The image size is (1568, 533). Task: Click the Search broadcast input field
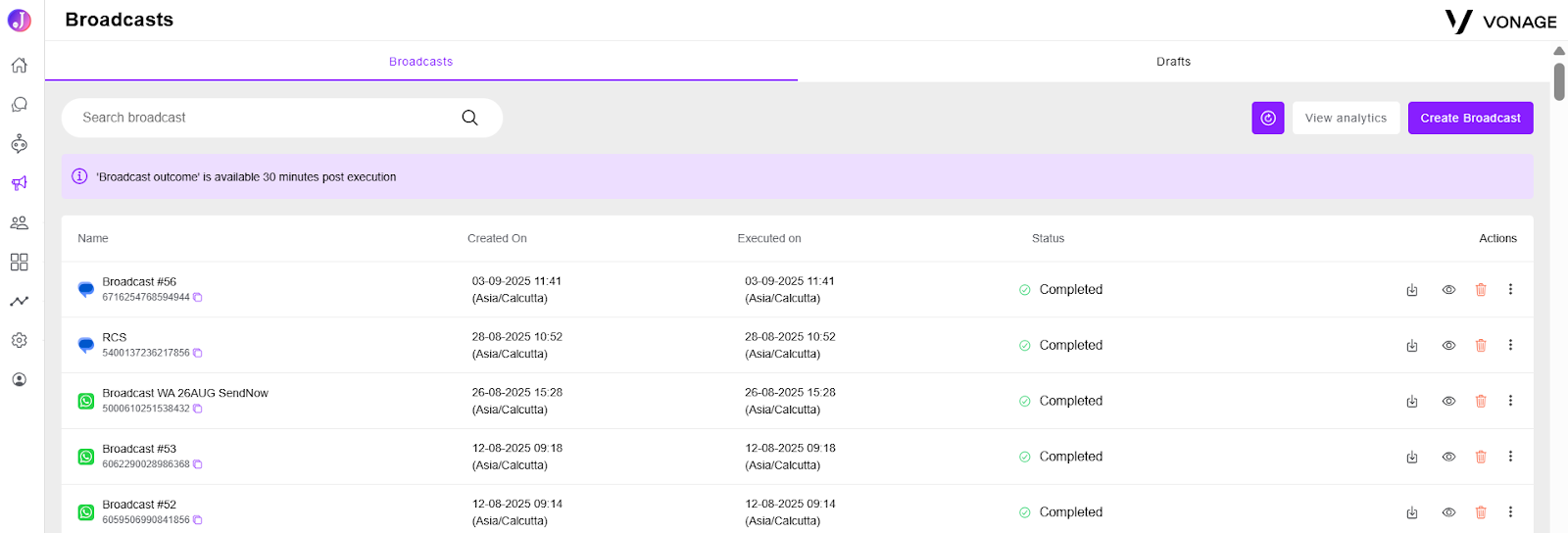click(x=282, y=118)
